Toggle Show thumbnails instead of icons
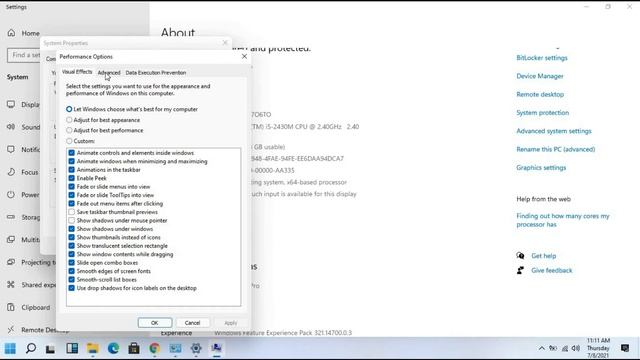640x360 pixels. [x=72, y=237]
